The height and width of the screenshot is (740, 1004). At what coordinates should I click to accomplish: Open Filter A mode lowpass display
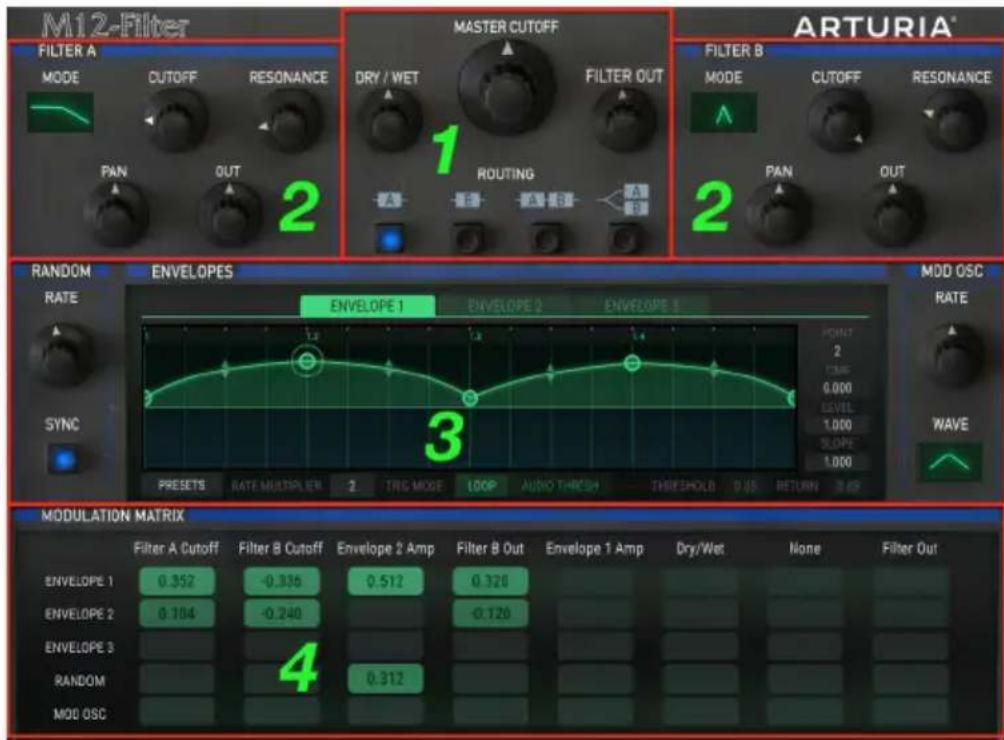coord(60,113)
